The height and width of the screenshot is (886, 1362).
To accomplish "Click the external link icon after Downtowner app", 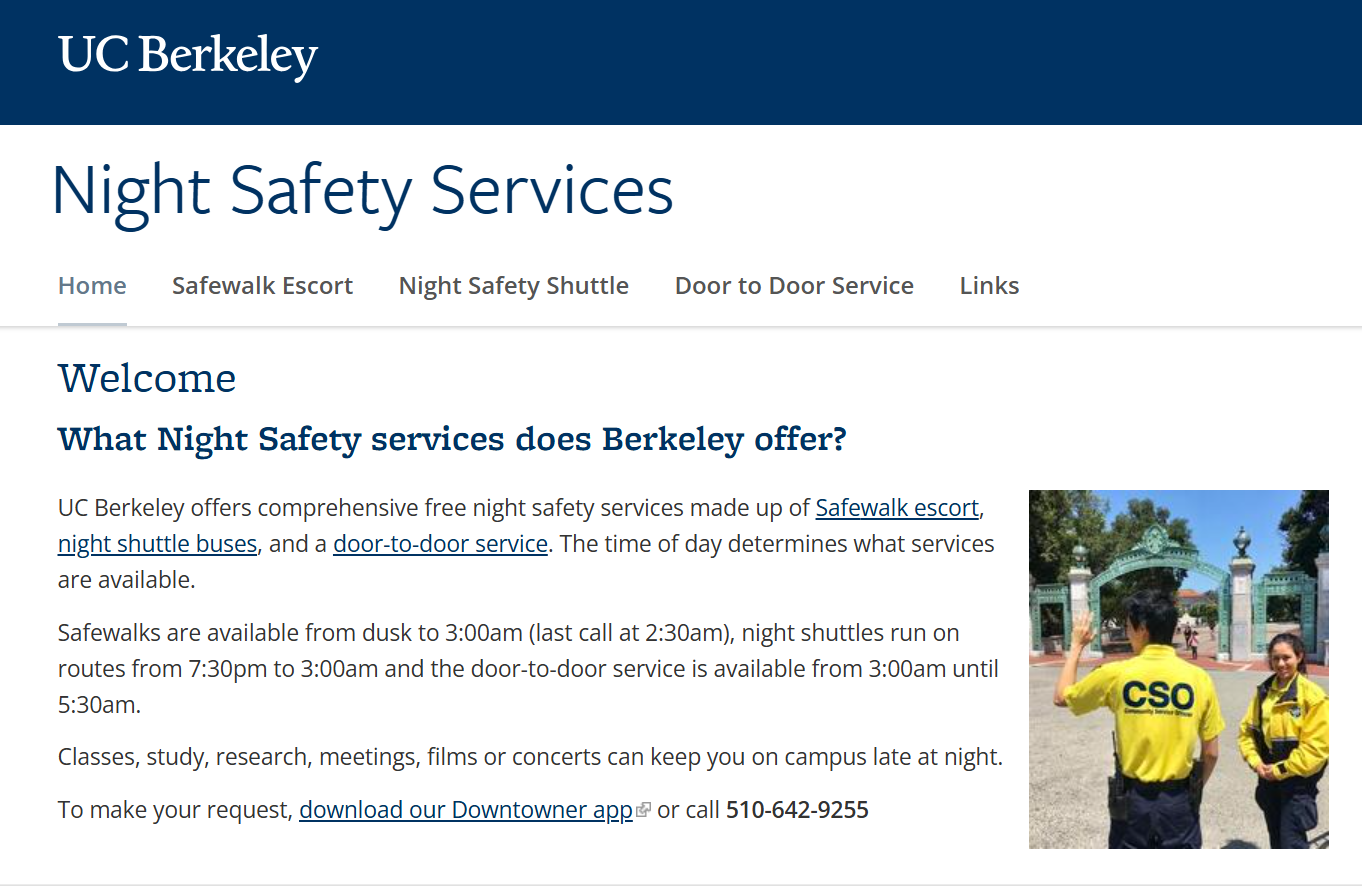I will click(x=643, y=810).
